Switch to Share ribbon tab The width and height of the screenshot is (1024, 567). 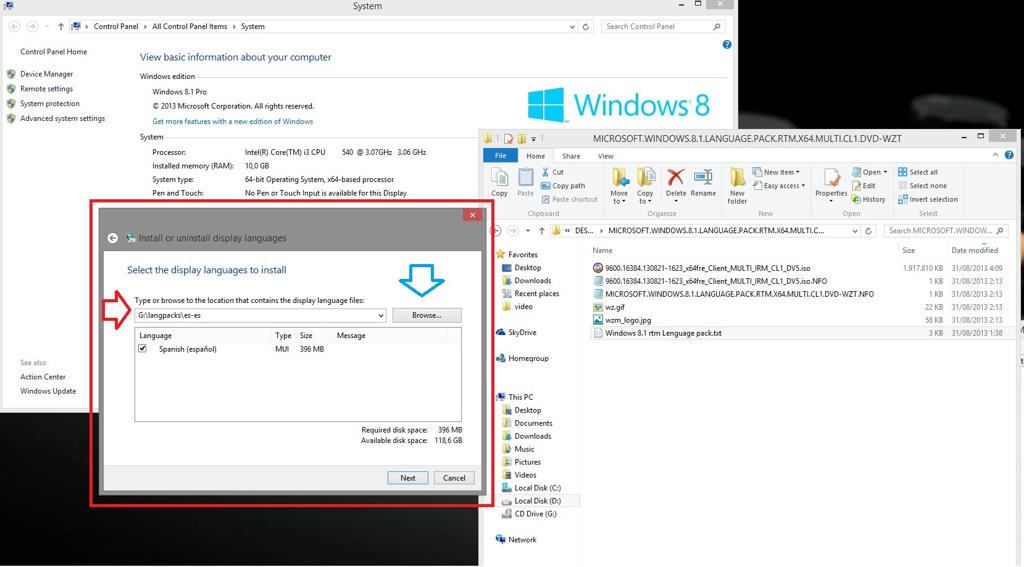click(571, 156)
